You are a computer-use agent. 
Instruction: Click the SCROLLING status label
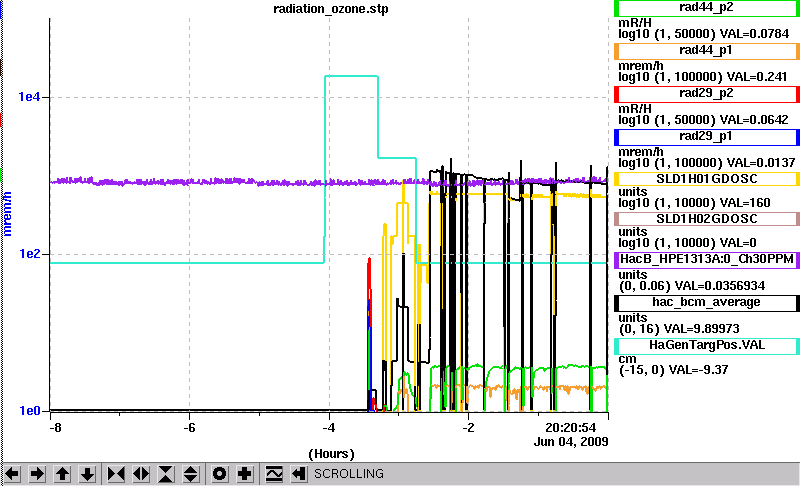click(x=349, y=474)
